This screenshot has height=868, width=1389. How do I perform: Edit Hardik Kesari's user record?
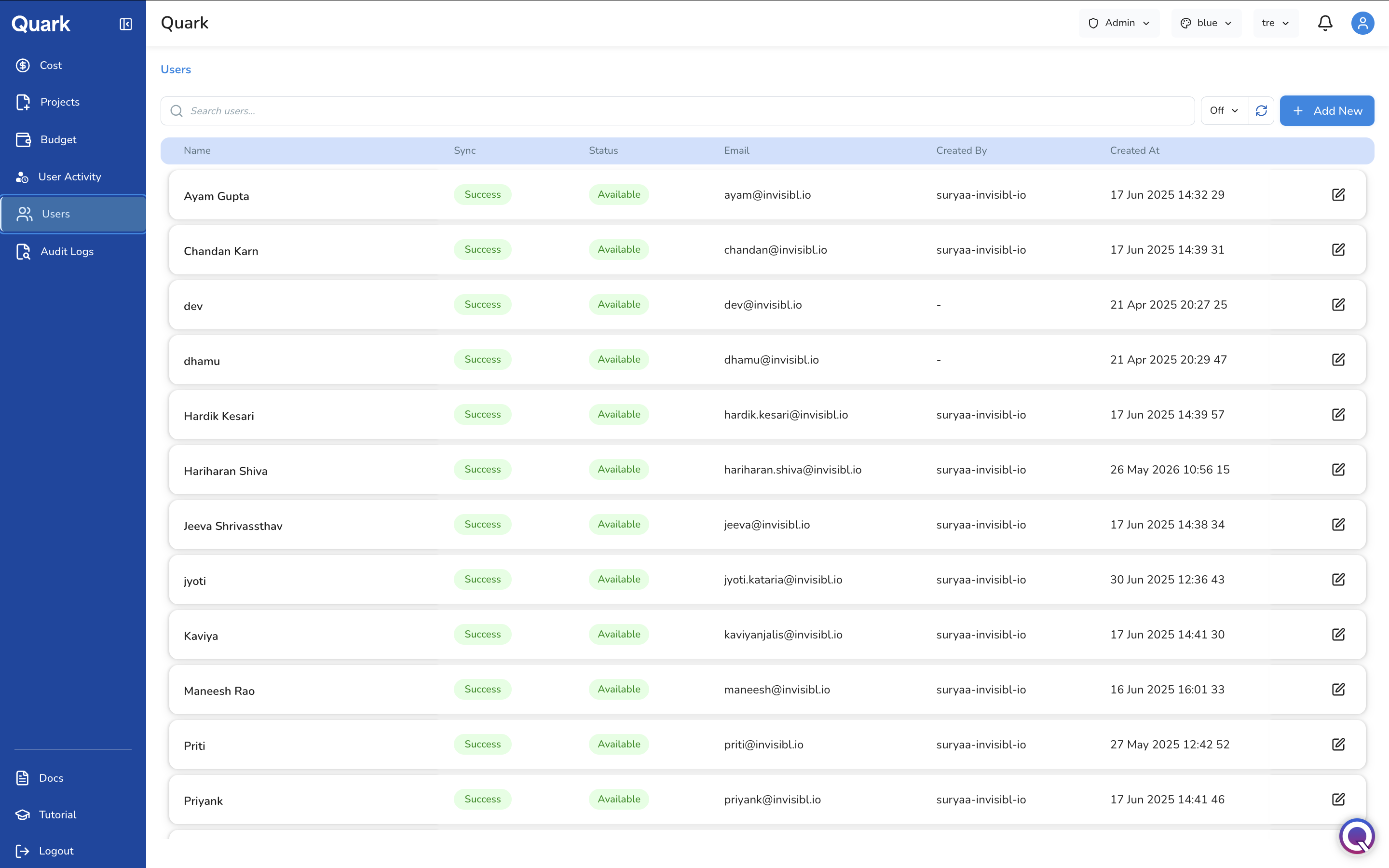(1338, 415)
